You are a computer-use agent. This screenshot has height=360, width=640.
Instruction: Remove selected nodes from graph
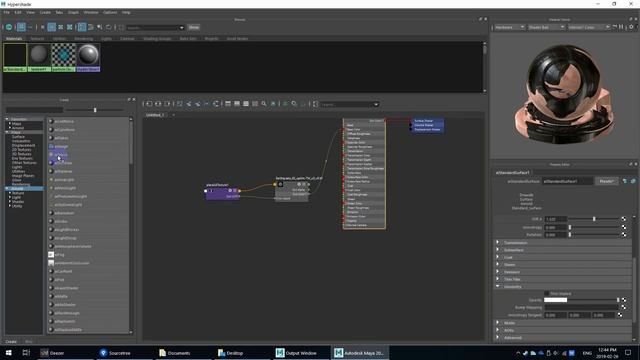pyautogui.click(x=198, y=104)
